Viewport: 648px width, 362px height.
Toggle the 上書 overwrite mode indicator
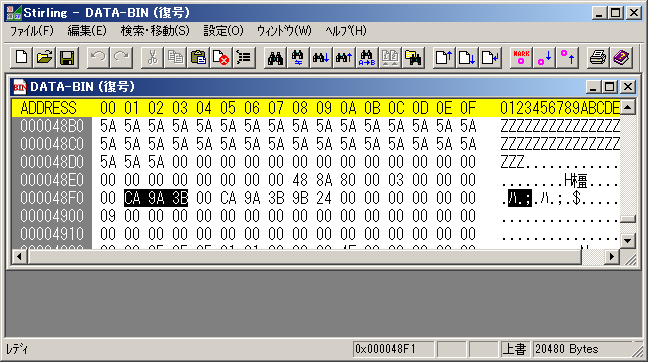point(515,349)
